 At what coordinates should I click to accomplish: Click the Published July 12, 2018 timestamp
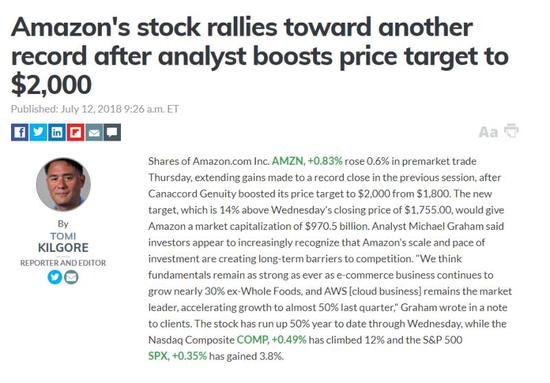tap(95, 109)
